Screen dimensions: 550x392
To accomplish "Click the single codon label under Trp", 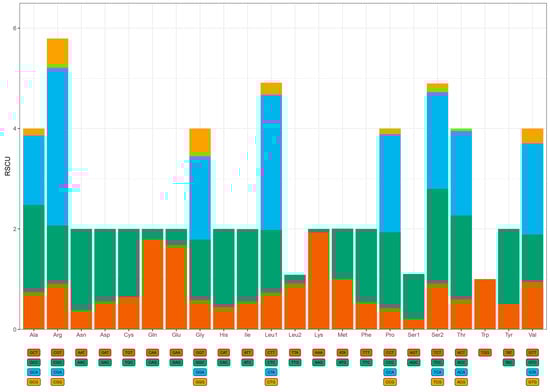I will 485,352.
